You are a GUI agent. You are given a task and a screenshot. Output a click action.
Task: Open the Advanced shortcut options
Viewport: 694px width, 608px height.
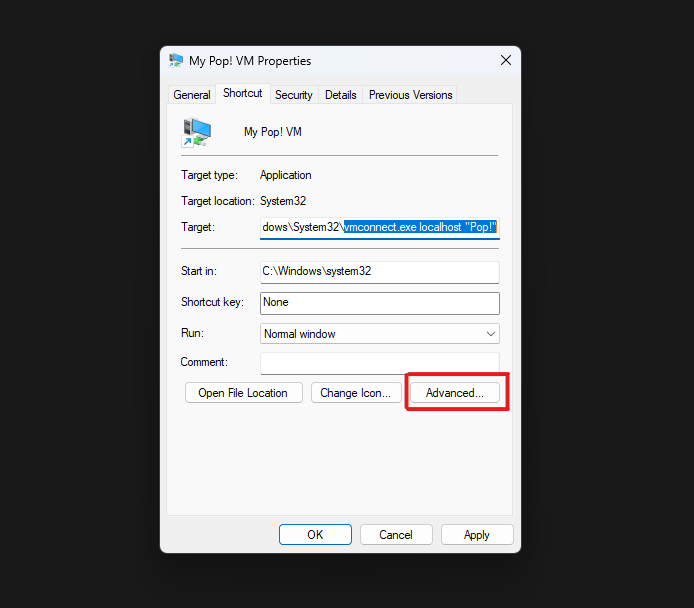(455, 393)
